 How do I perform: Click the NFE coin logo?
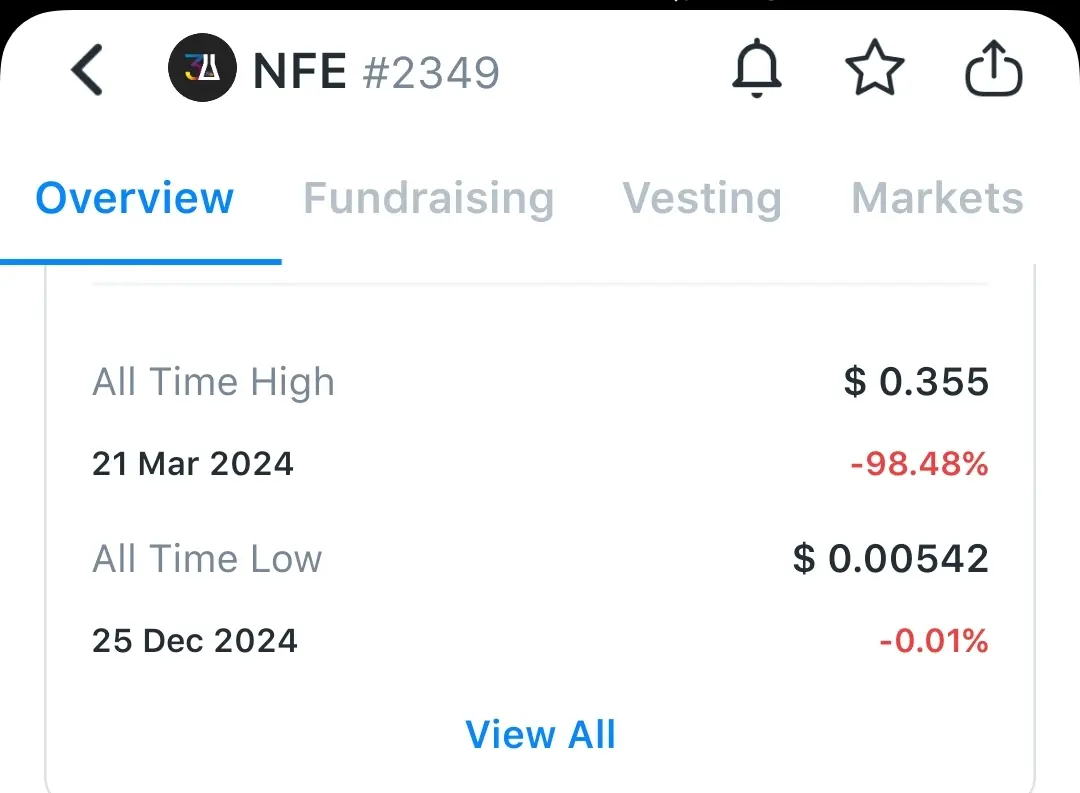(202, 72)
